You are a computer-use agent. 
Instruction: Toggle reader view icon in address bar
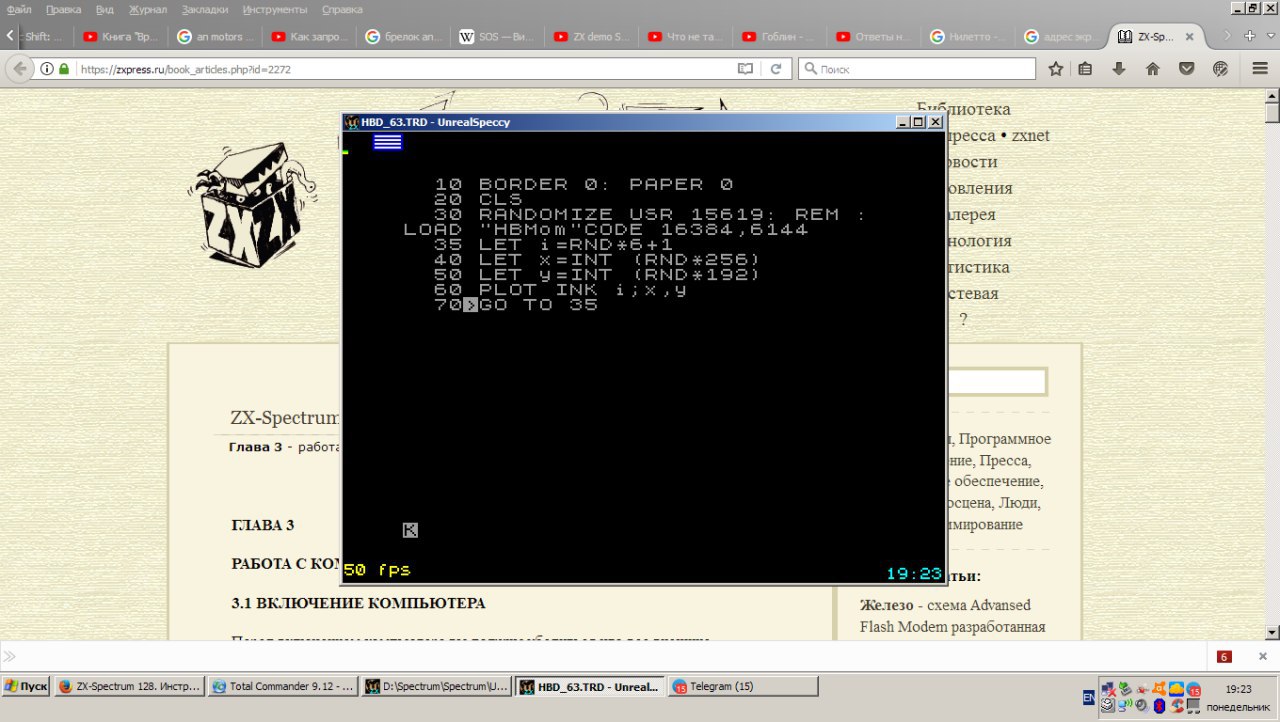coord(744,70)
